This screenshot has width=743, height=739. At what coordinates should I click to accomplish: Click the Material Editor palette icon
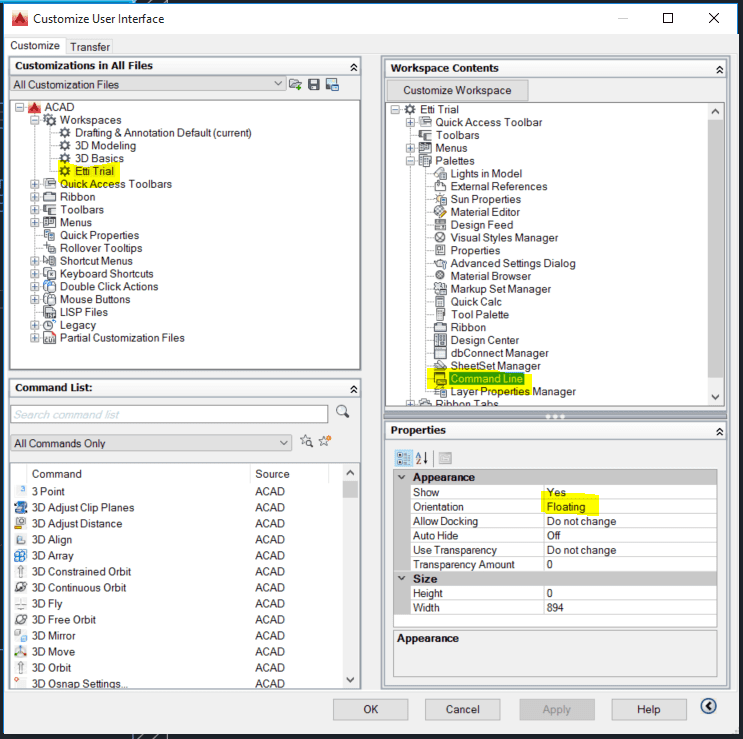coord(440,212)
